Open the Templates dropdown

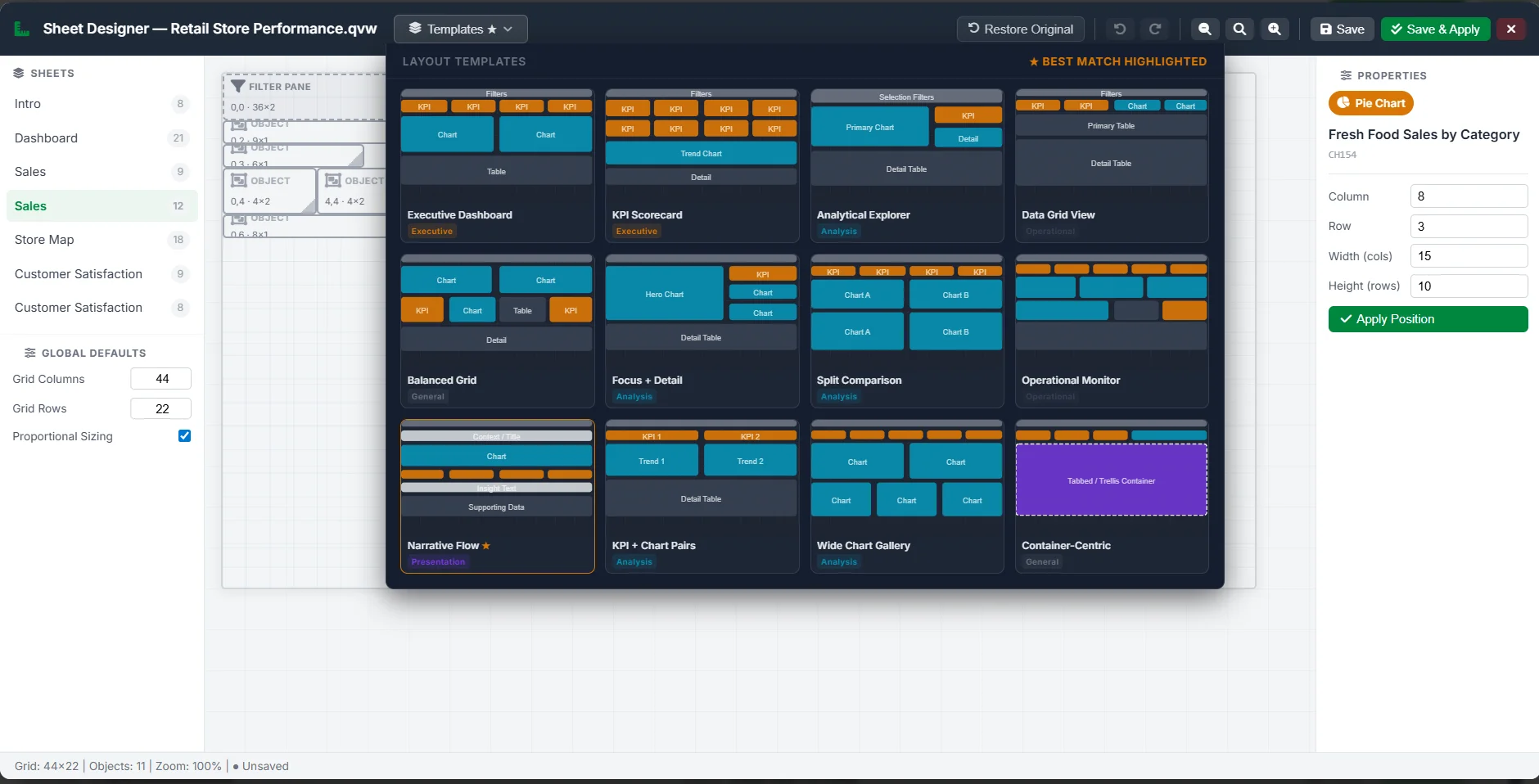tap(460, 29)
